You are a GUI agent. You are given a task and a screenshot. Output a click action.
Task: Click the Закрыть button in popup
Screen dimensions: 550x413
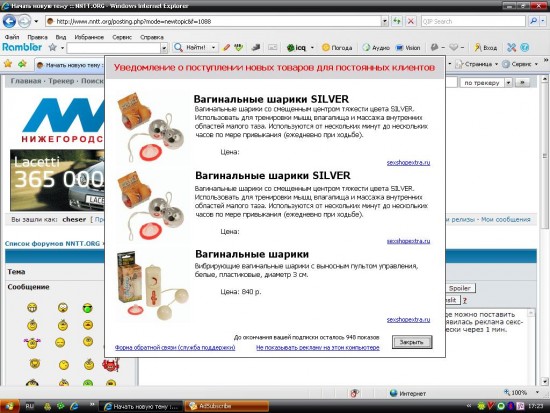[x=412, y=342]
